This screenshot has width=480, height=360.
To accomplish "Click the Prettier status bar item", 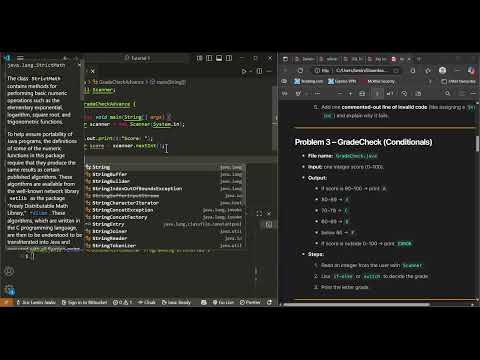I will coord(250,302).
